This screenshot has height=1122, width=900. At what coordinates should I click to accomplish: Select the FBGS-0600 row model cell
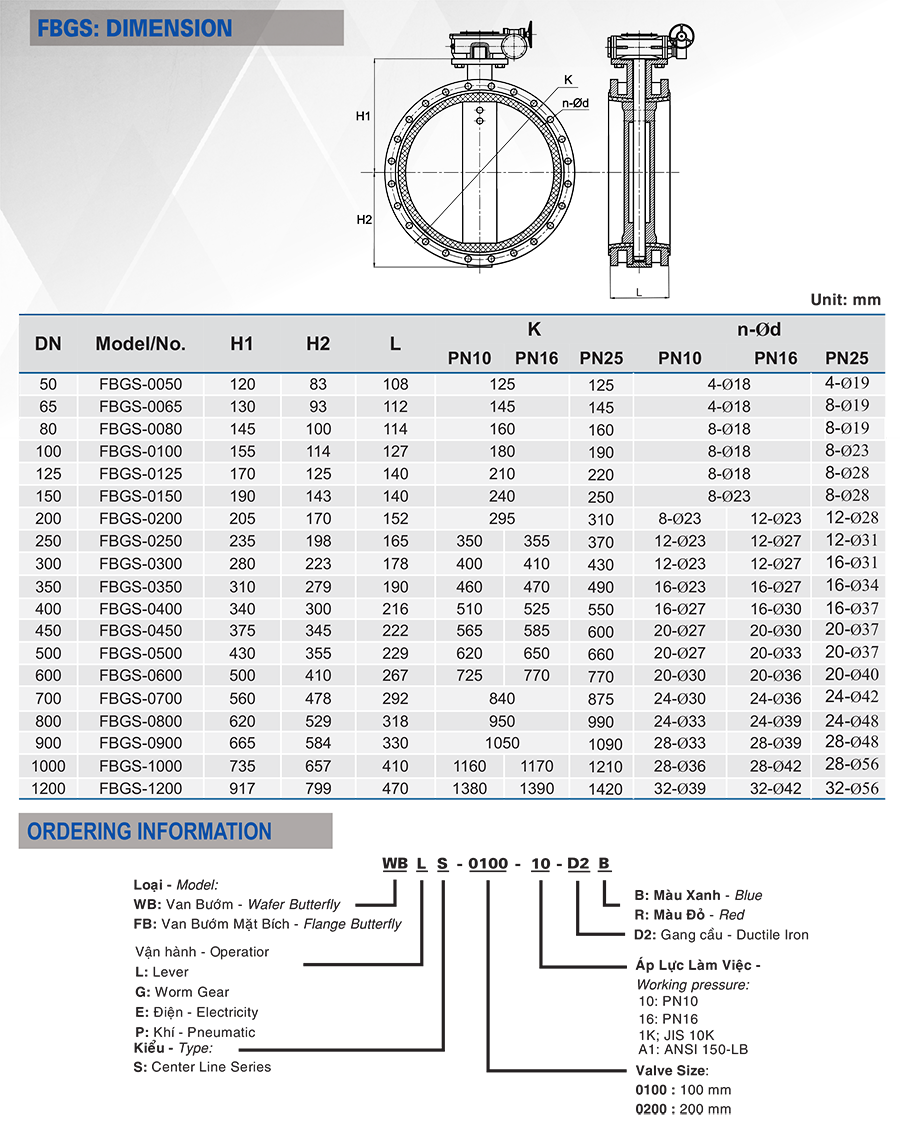point(141,675)
